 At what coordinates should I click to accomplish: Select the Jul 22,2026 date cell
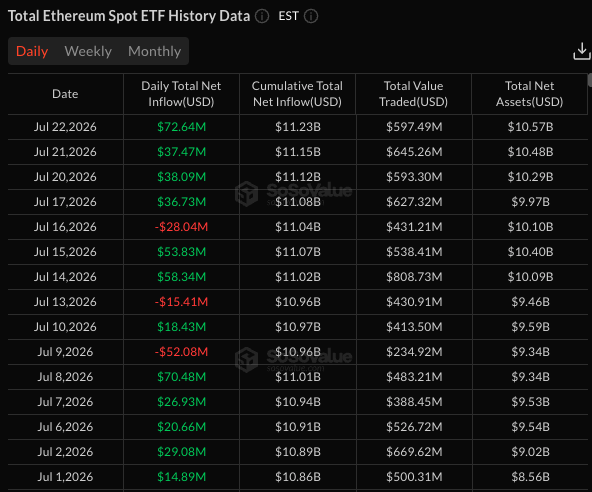[65, 127]
